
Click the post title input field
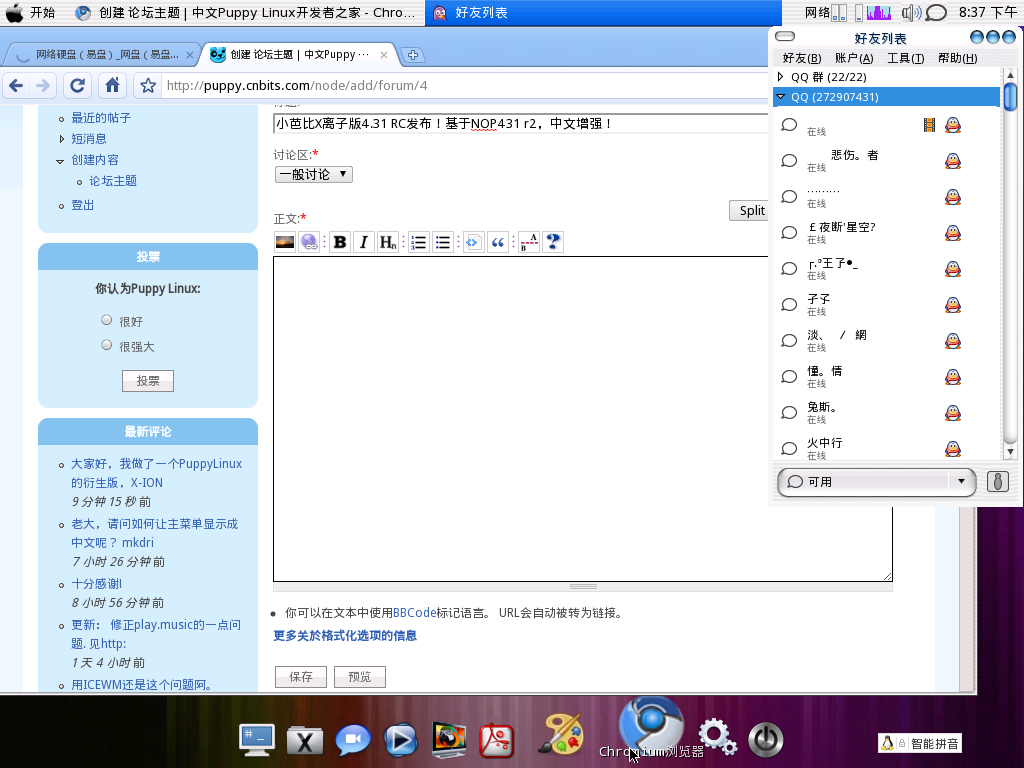521,123
